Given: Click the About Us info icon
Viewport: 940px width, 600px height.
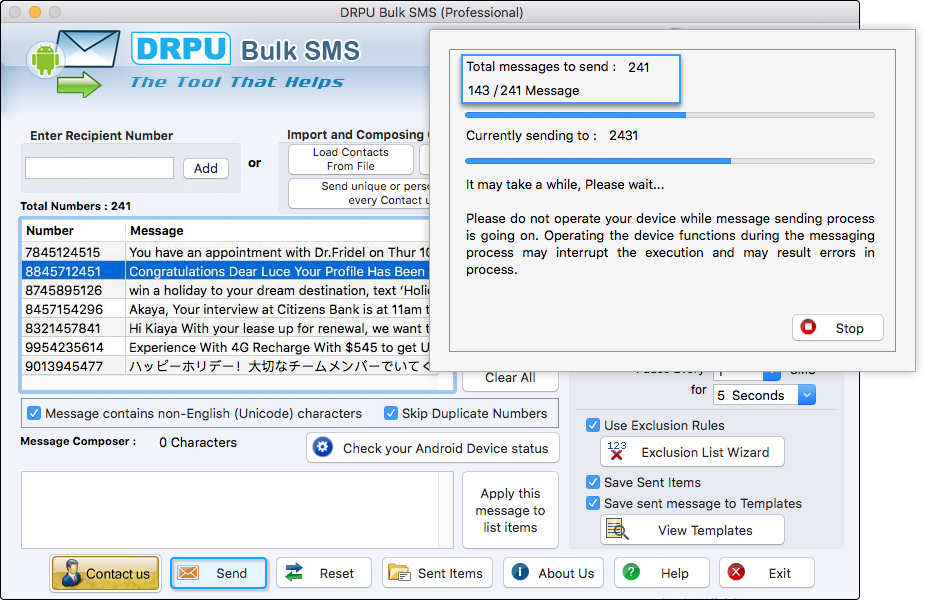Looking at the screenshot, I should click(520, 572).
